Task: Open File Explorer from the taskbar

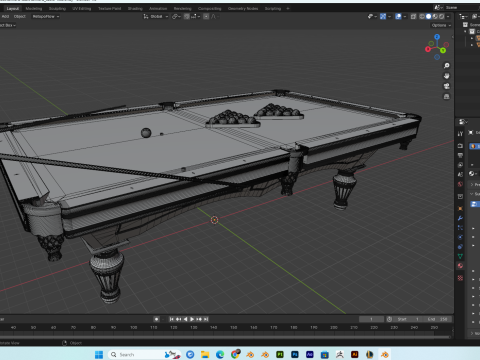Action: 205,354
